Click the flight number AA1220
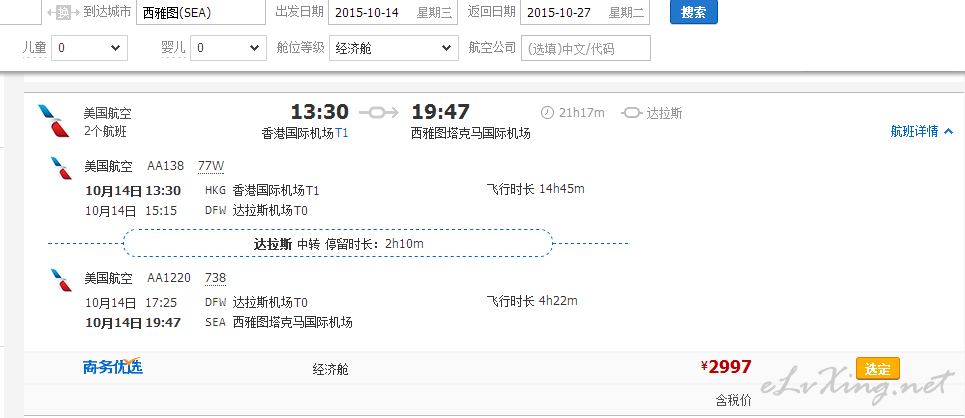Screen dimensions: 965x418 (x=169, y=278)
